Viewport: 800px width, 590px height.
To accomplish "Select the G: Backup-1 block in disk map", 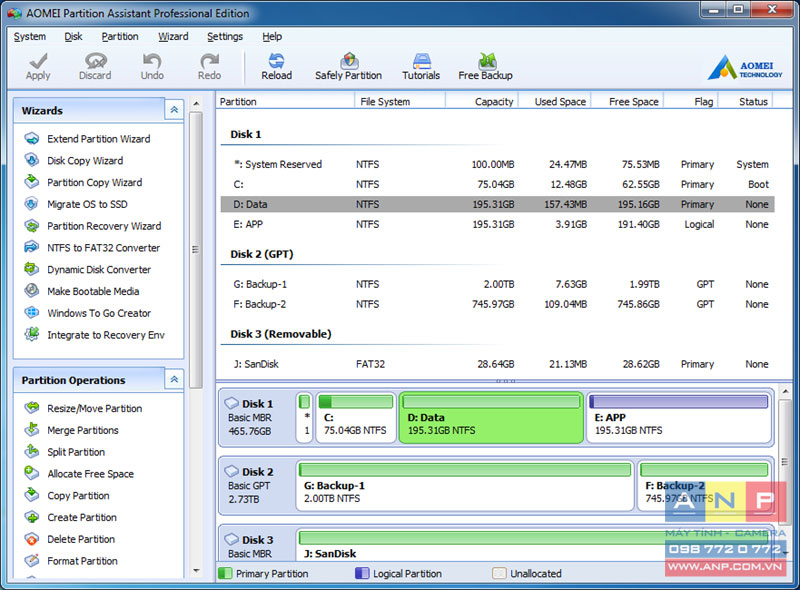I will click(x=465, y=486).
